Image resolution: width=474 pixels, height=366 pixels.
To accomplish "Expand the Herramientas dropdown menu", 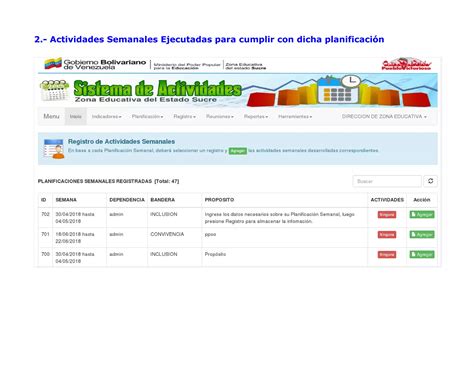I will 295,116.
